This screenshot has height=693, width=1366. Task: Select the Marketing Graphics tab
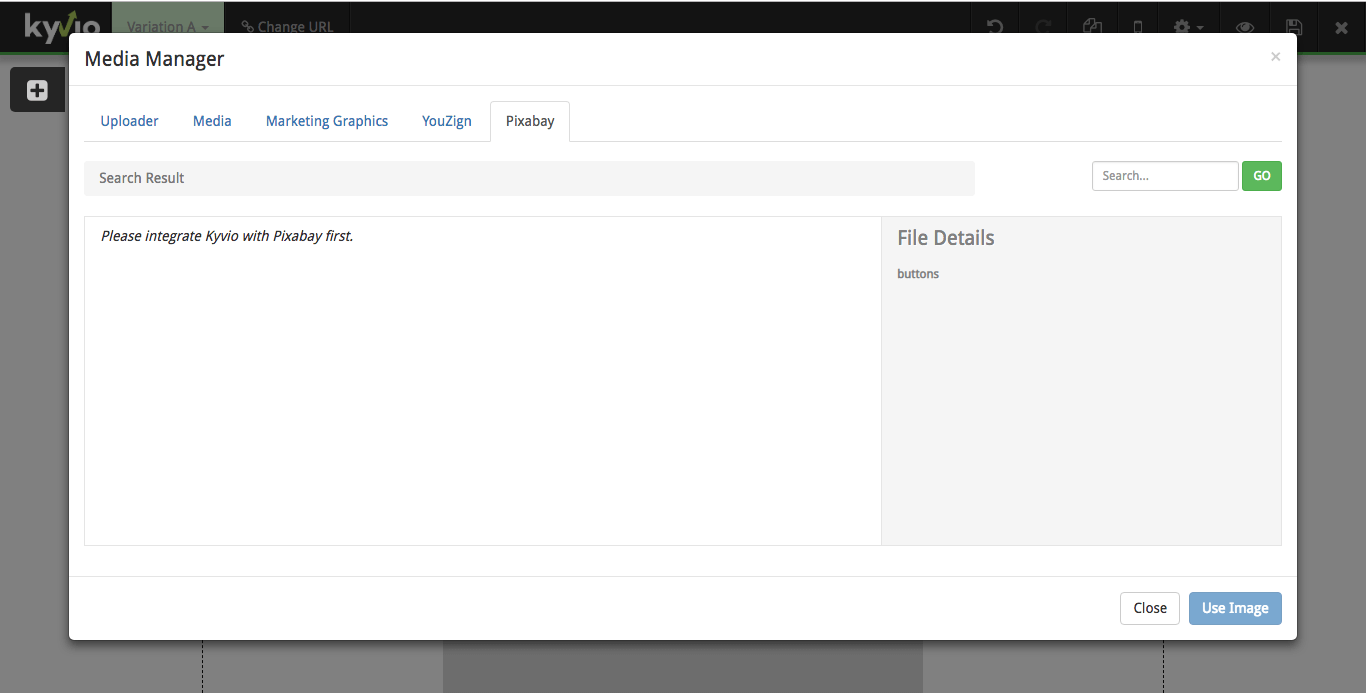click(327, 121)
